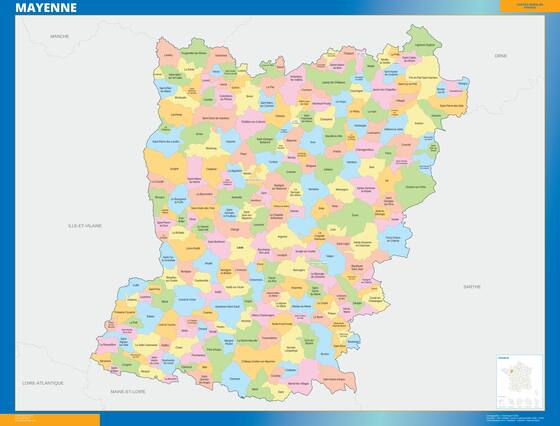Click the Changé commune label
Screen dimensions: 560x426
pyautogui.click(x=235, y=230)
